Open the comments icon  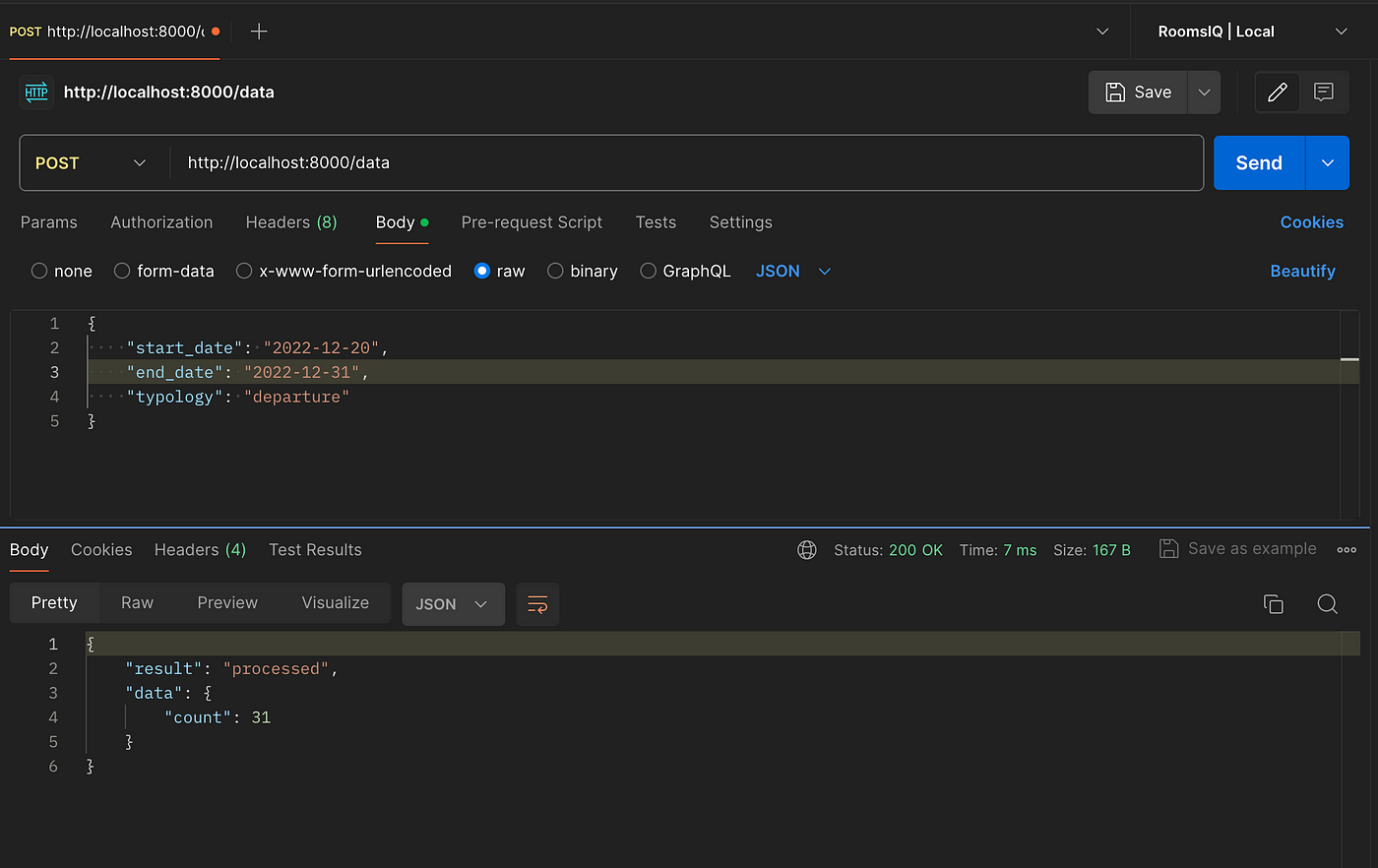1324,93
